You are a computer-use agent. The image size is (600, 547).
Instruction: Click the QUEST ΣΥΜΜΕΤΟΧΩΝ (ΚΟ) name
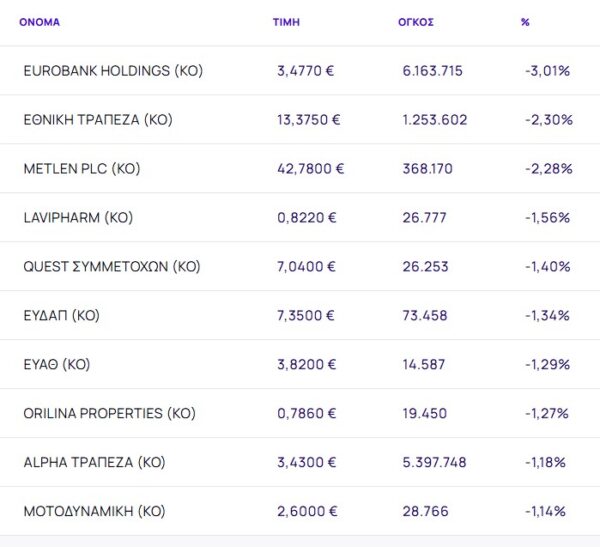112,267
